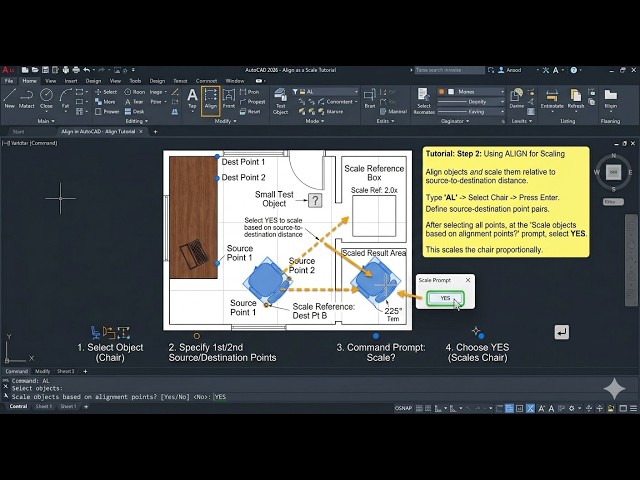Switch to the Start document tab
The image size is (640, 480).
pyautogui.click(x=18, y=132)
